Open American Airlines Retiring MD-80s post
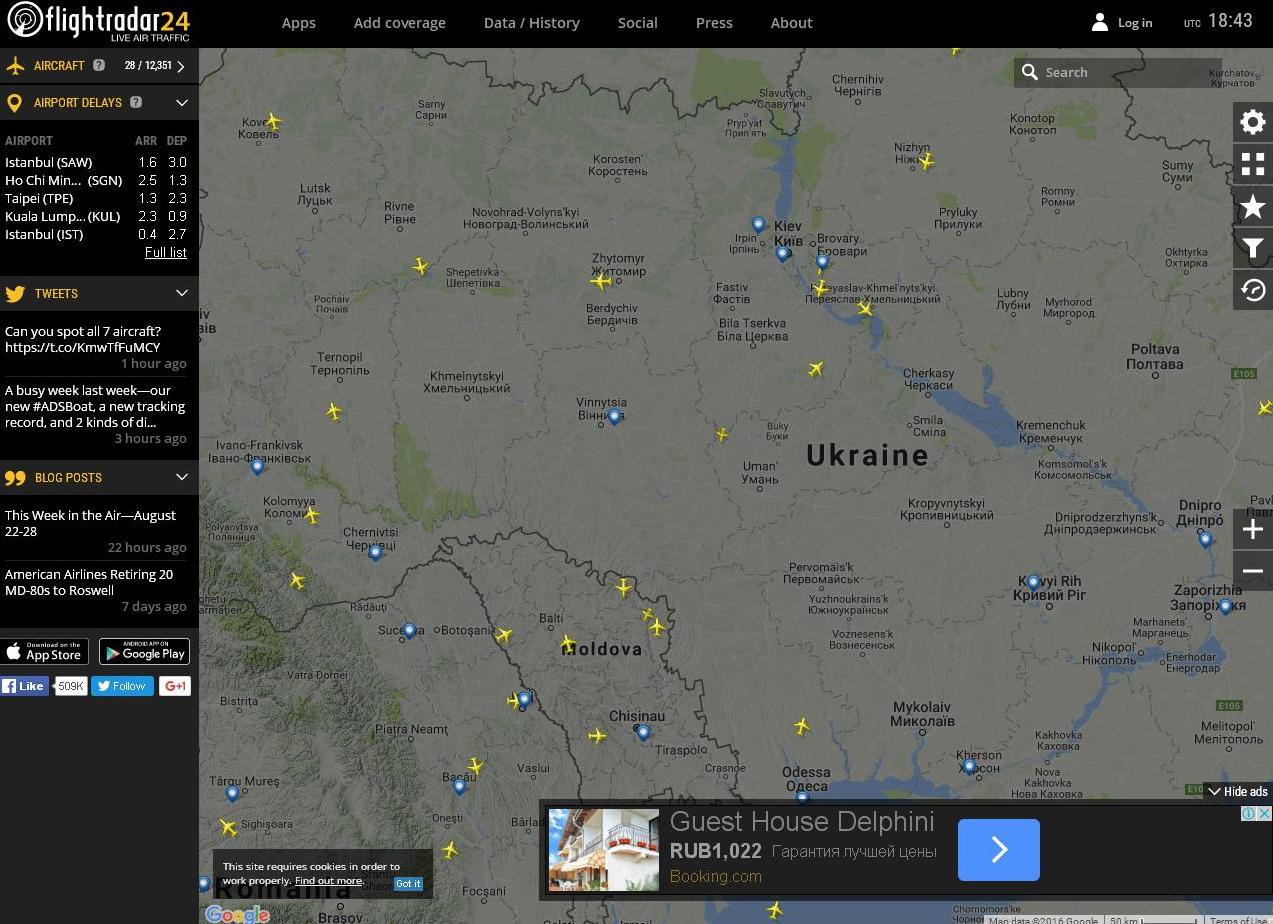The height and width of the screenshot is (924, 1273). tap(88, 582)
